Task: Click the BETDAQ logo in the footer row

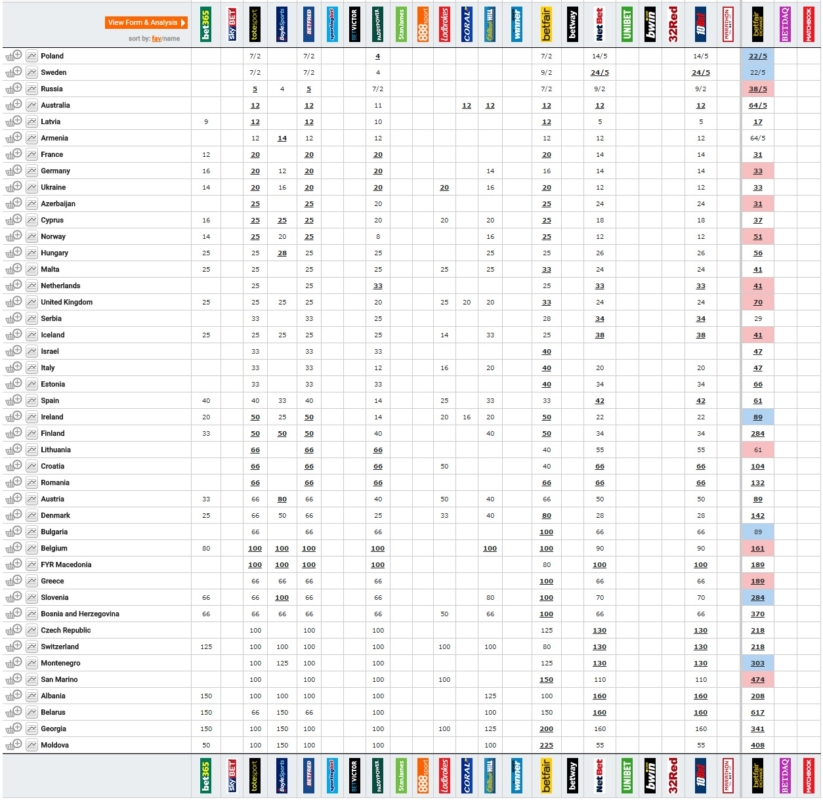Action: click(785, 775)
